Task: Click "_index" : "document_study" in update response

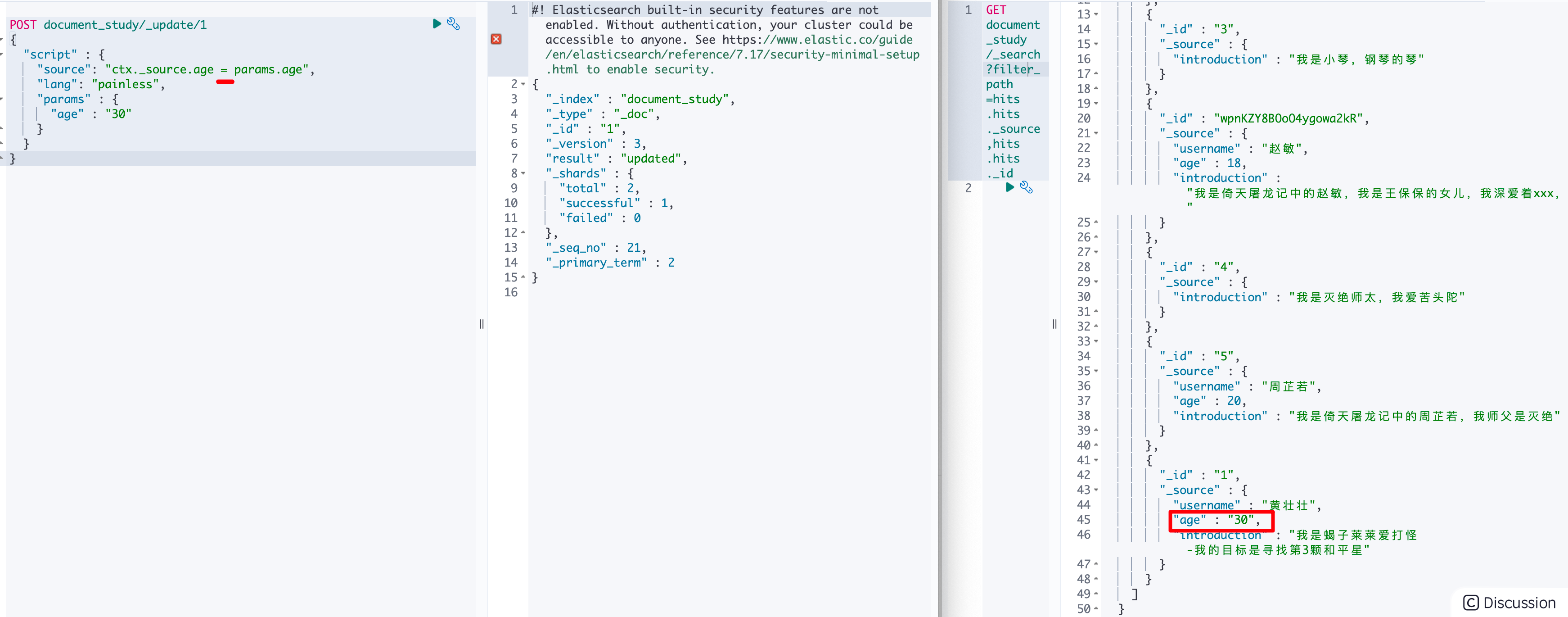Action: click(x=640, y=99)
